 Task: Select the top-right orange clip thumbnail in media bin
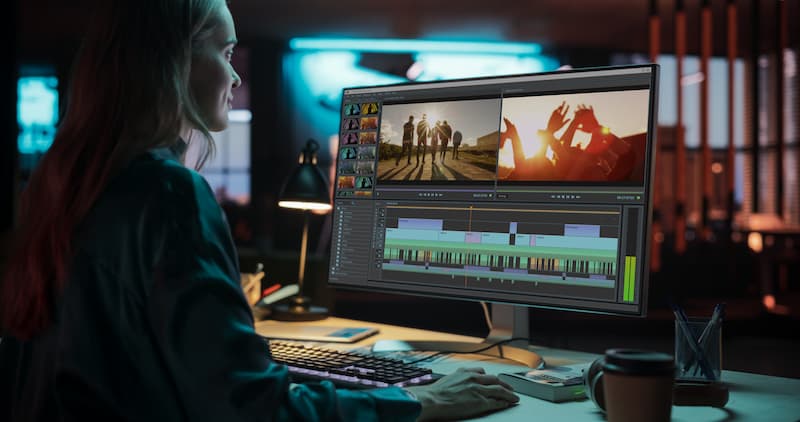coord(370,108)
